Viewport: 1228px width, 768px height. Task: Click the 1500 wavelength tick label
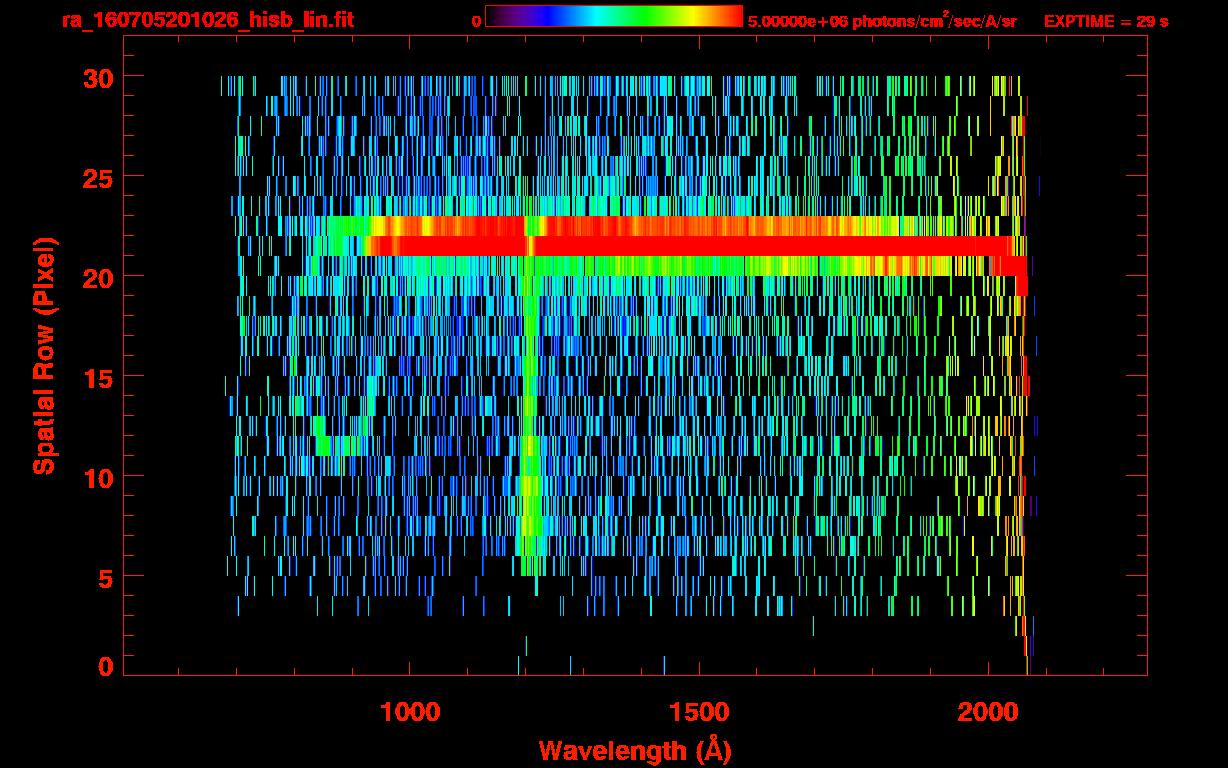pyautogui.click(x=699, y=712)
